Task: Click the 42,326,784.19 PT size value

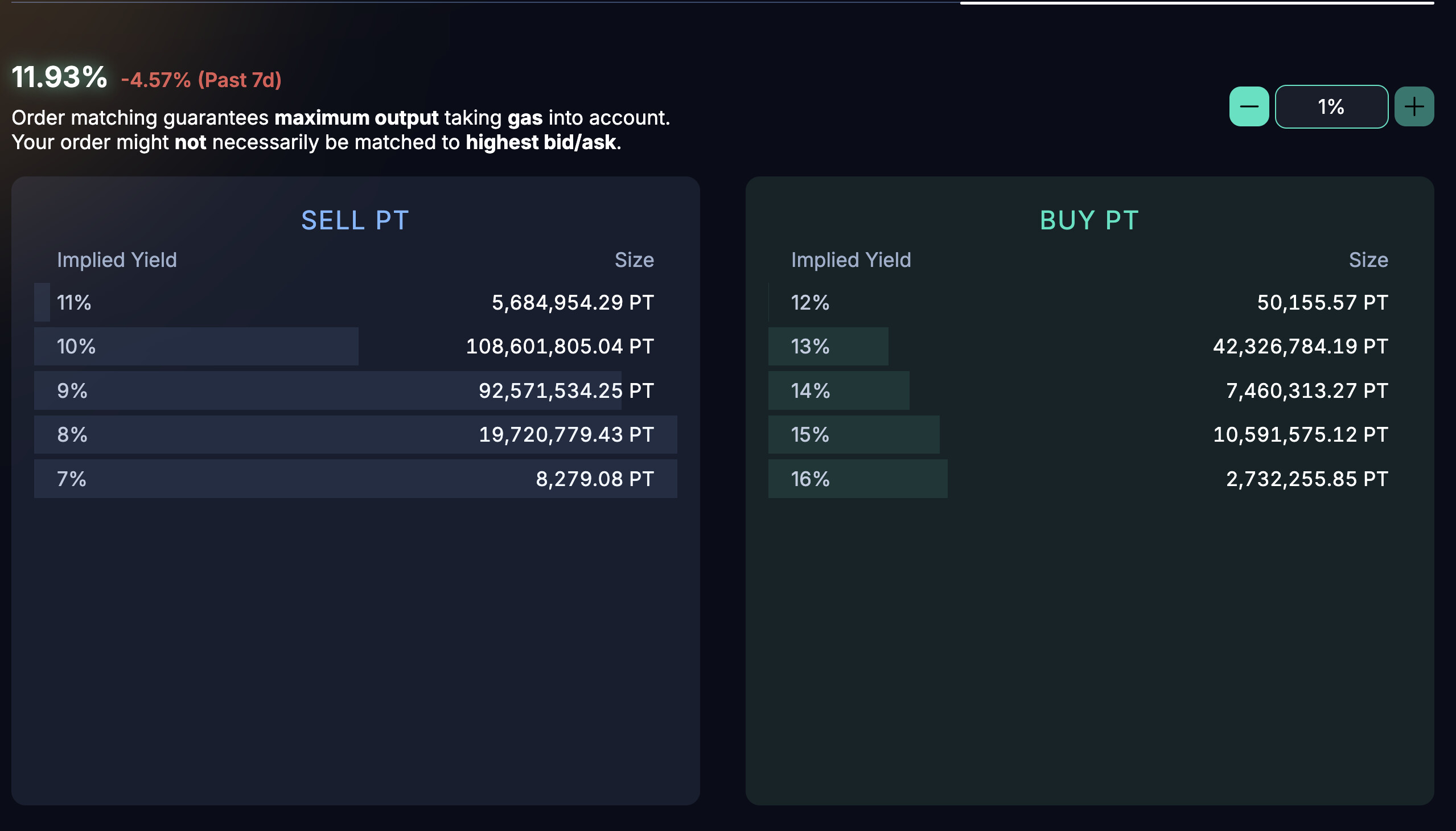Action: pyautogui.click(x=1300, y=347)
